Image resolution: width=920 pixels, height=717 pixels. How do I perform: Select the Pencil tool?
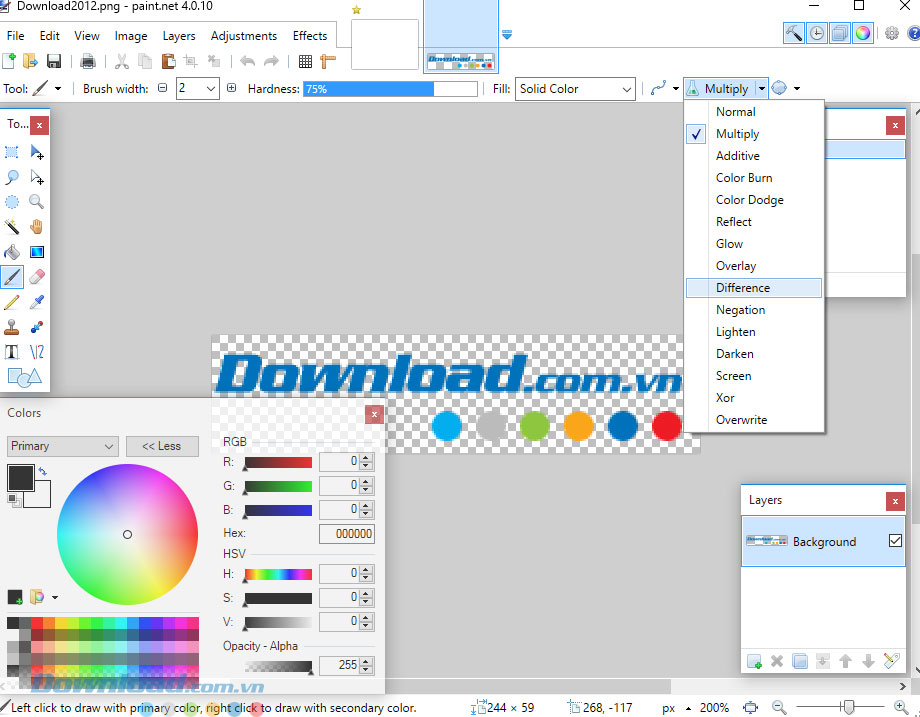12,302
